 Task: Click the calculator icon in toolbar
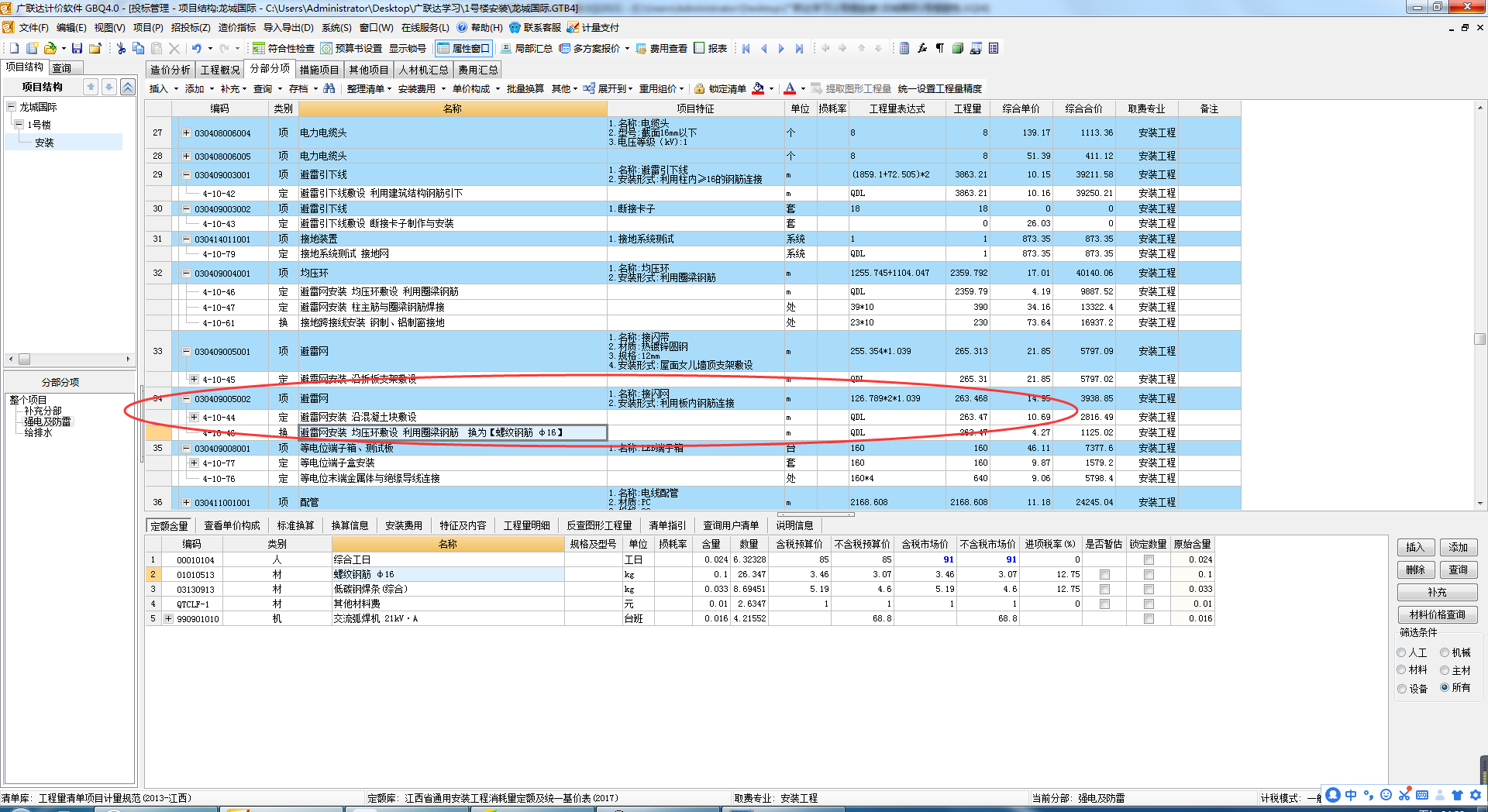click(904, 48)
